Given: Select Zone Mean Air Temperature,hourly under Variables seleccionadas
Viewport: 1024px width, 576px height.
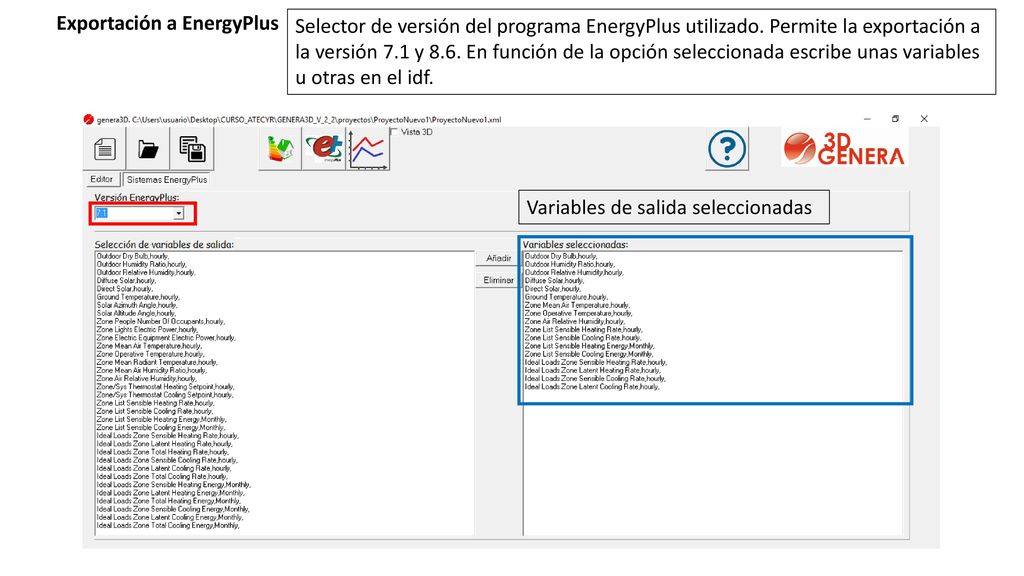Looking at the screenshot, I should coord(577,305).
